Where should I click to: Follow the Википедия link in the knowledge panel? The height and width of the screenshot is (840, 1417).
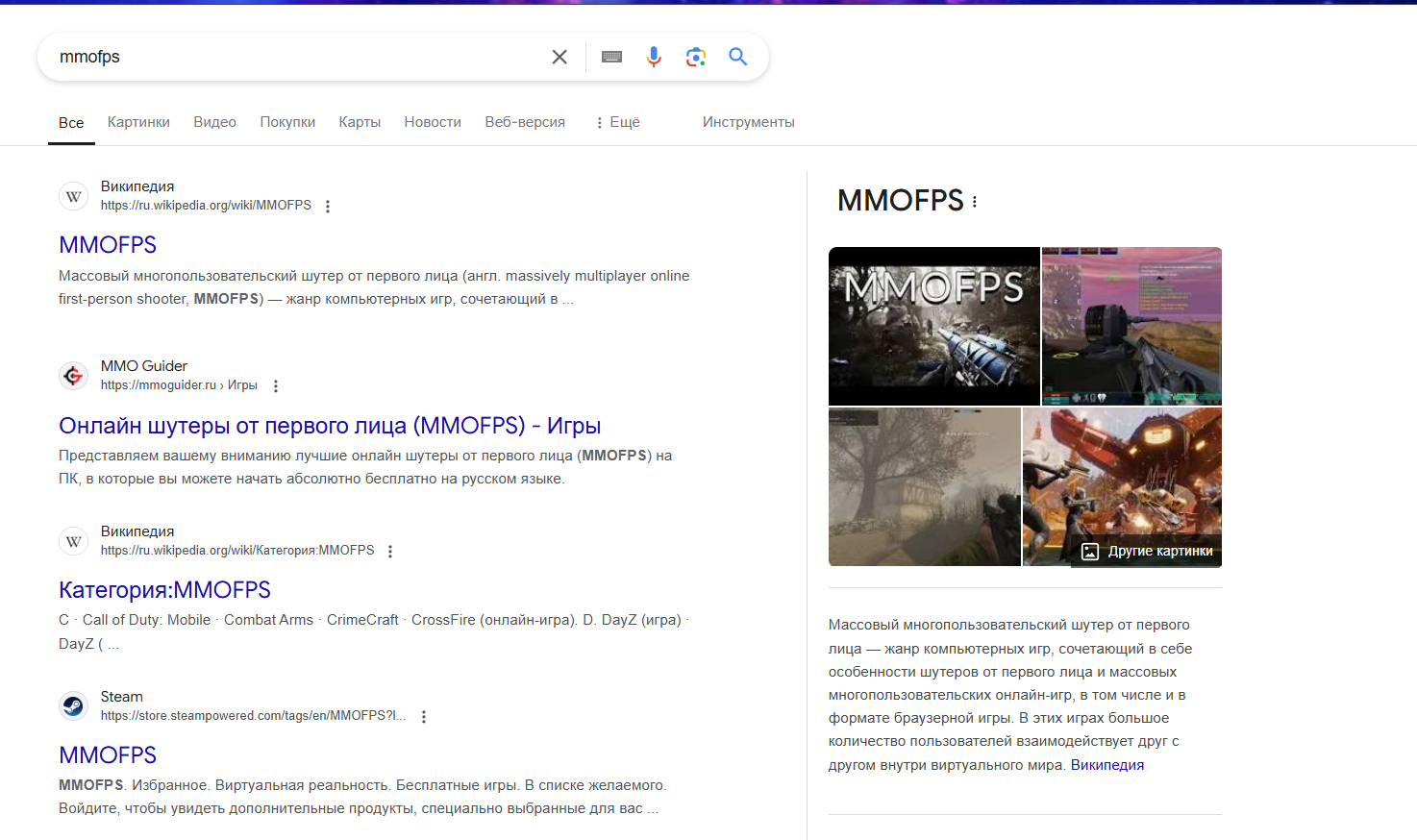click(x=1107, y=765)
